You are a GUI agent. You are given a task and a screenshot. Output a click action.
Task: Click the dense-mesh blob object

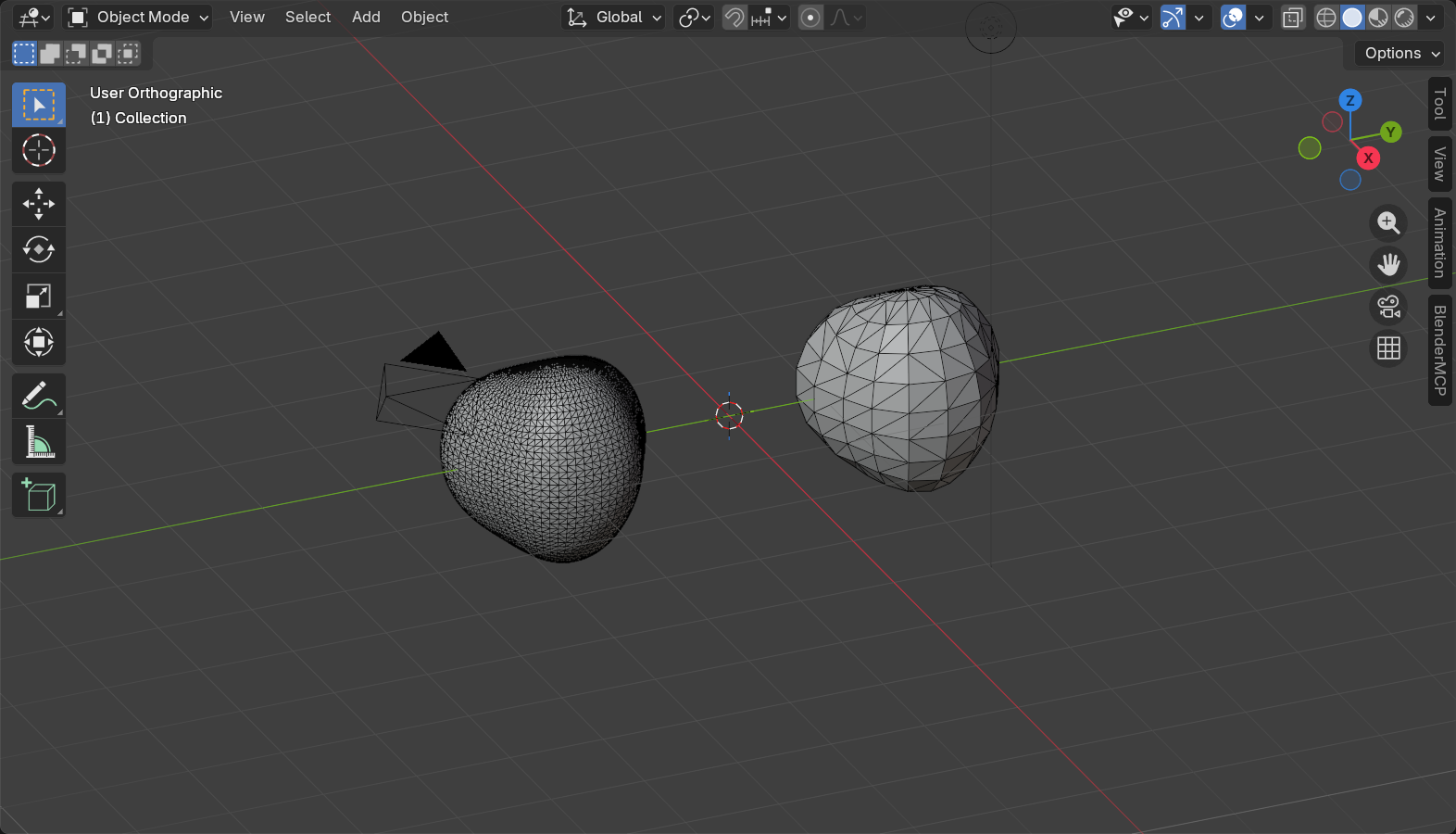543,460
